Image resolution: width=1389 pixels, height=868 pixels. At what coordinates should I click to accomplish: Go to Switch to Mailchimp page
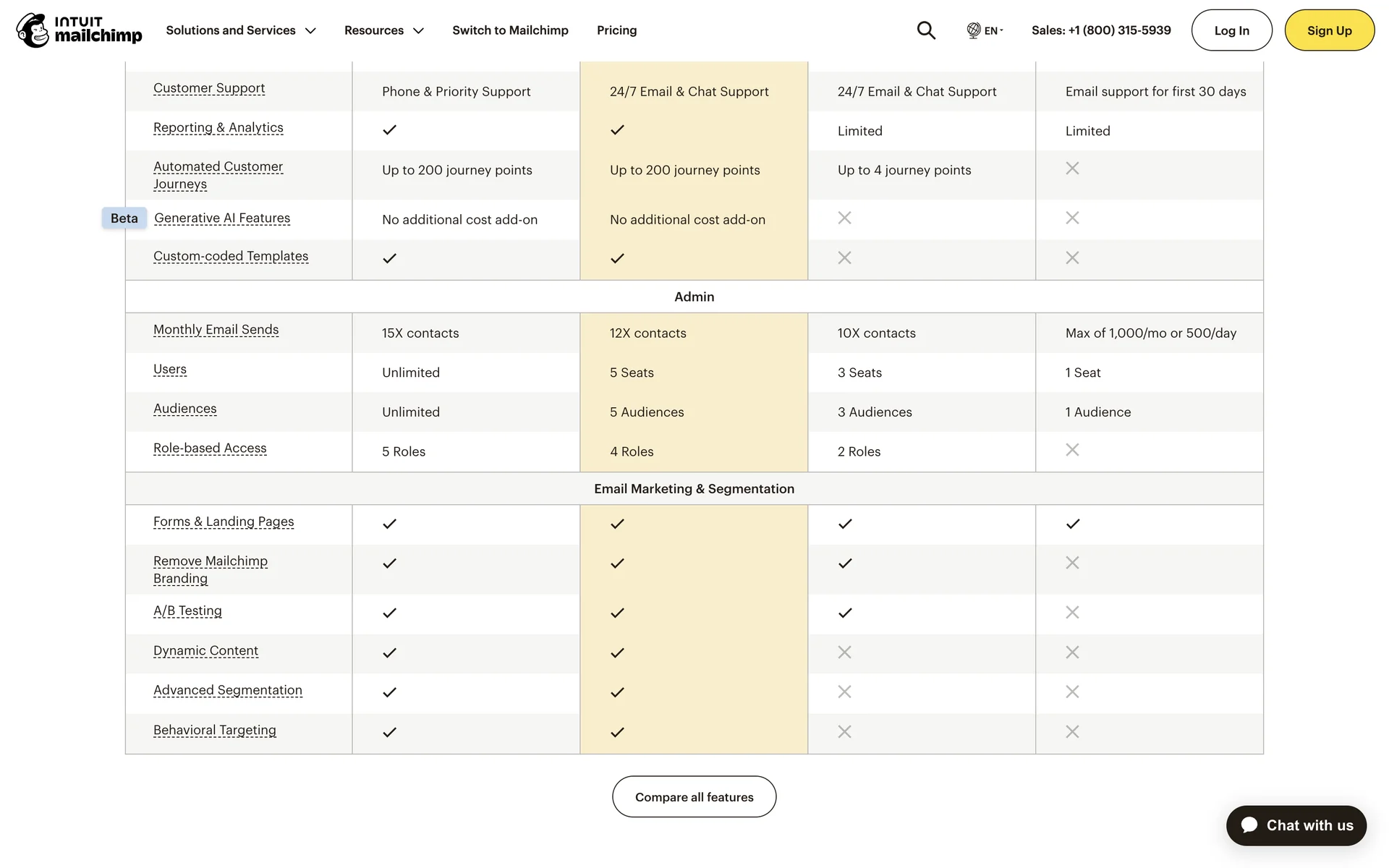510,30
